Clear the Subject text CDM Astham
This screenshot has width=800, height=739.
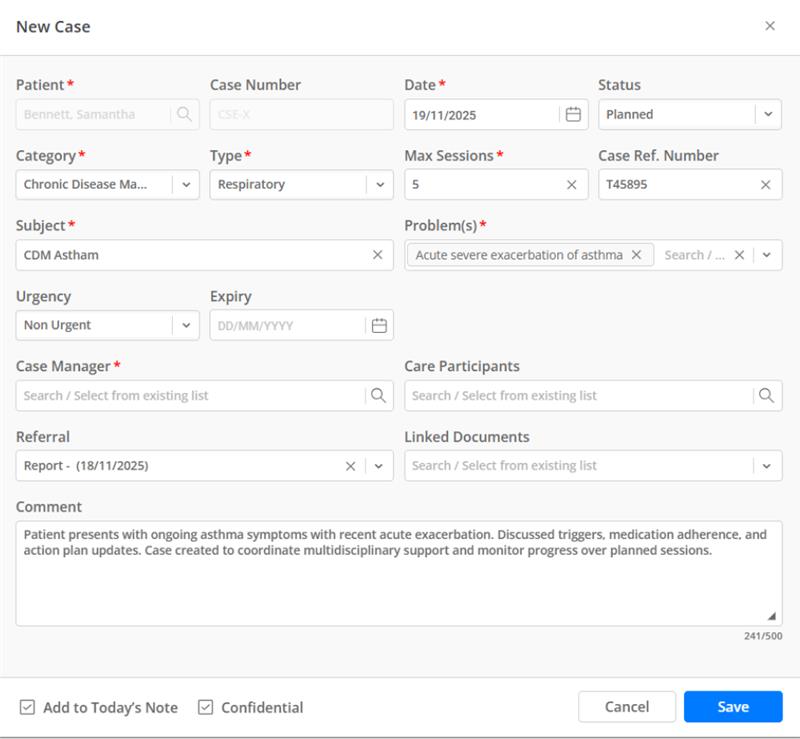pos(378,255)
